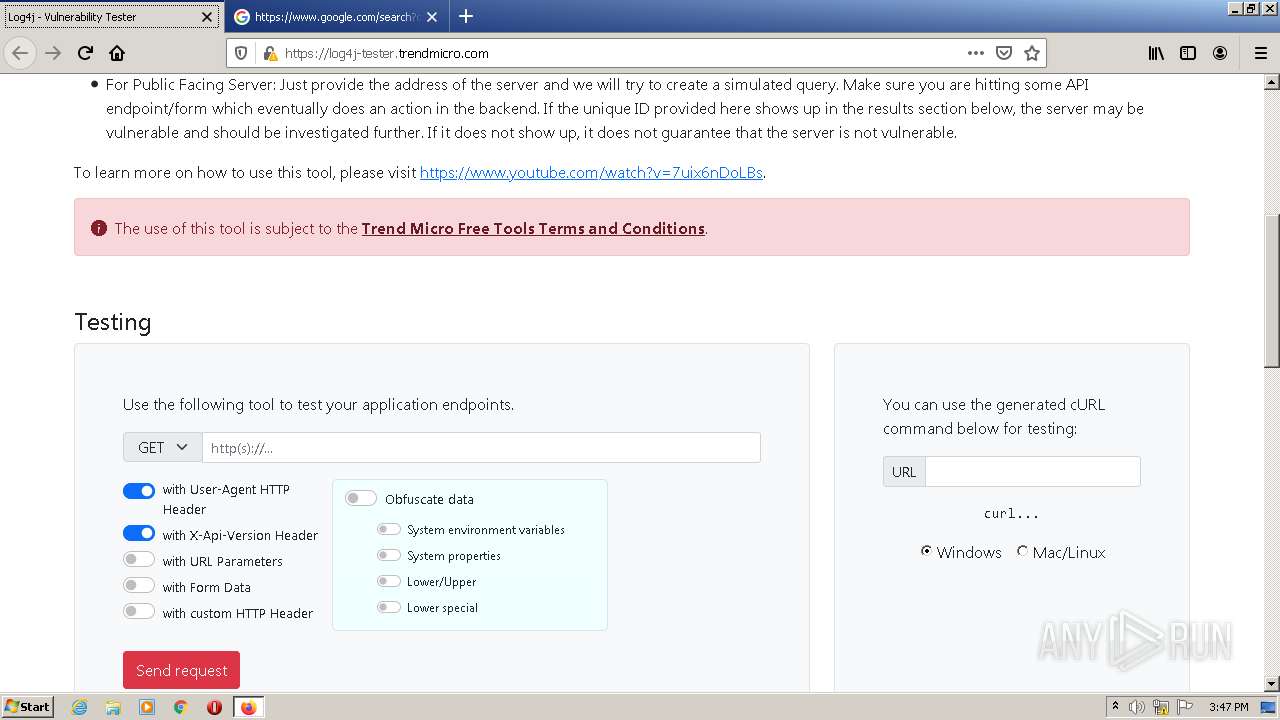This screenshot has width=1280, height=720.
Task: Enable the URL Parameters toggle
Action: [x=139, y=560]
